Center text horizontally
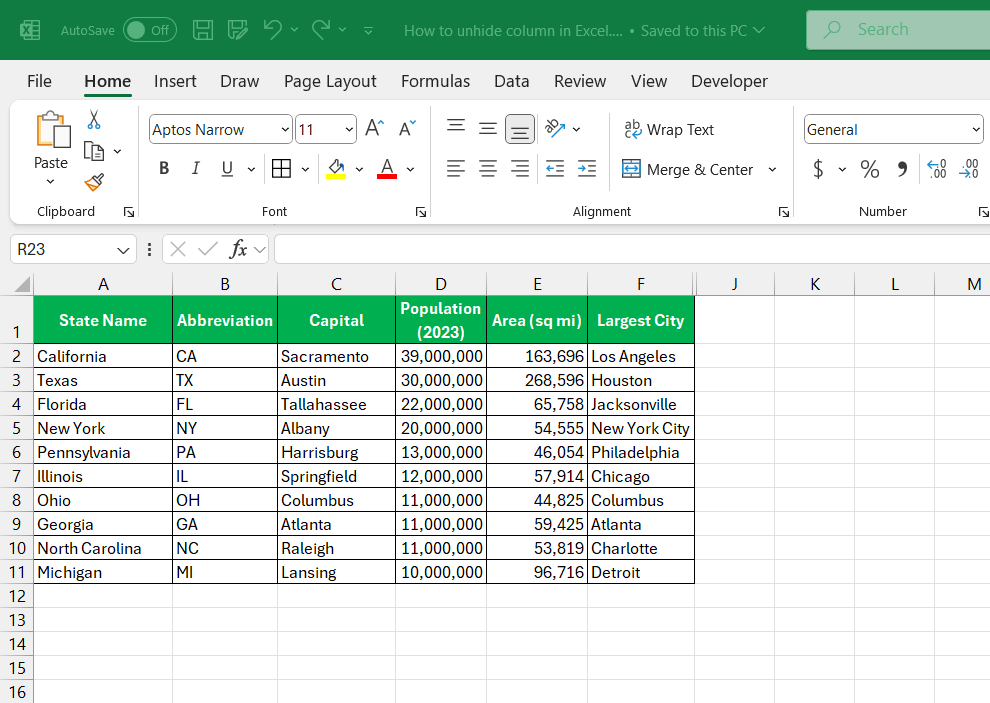This screenshot has width=990, height=703. tap(487, 169)
